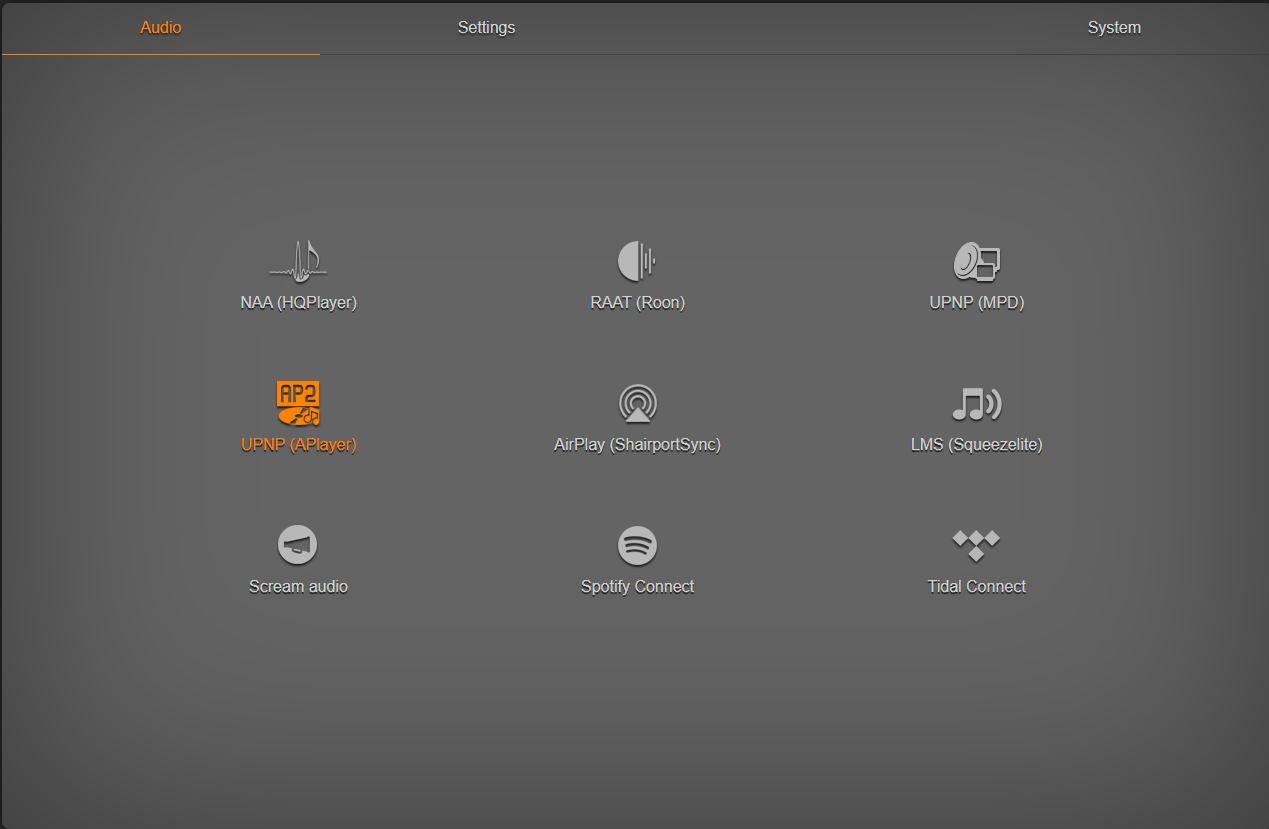Click the "Scream audio" label
Image resolution: width=1269 pixels, height=829 pixels.
[x=298, y=587]
